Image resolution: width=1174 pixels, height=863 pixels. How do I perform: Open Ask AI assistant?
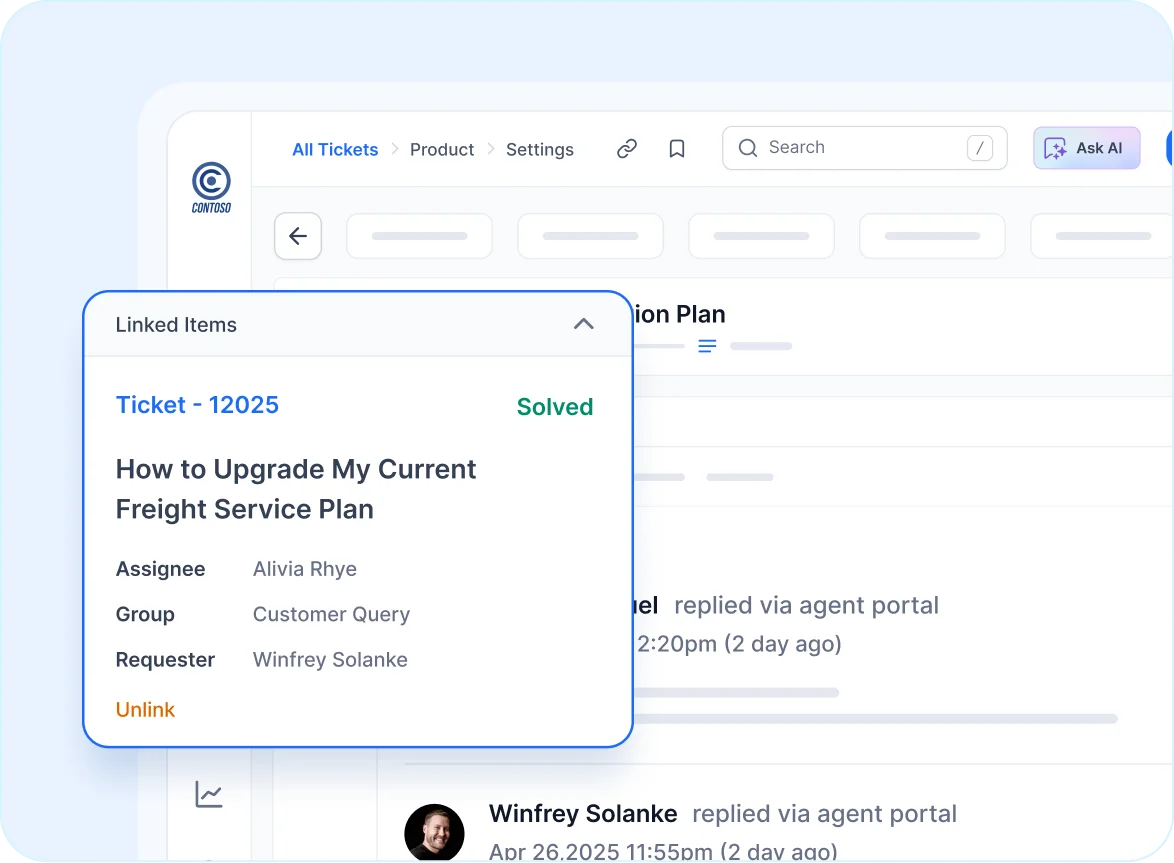[x=1086, y=147]
